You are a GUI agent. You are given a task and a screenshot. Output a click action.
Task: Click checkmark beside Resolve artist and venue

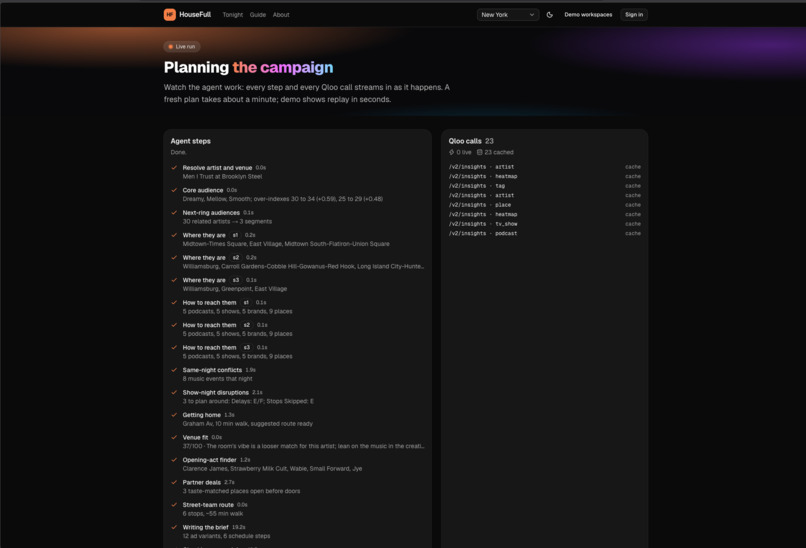point(174,168)
